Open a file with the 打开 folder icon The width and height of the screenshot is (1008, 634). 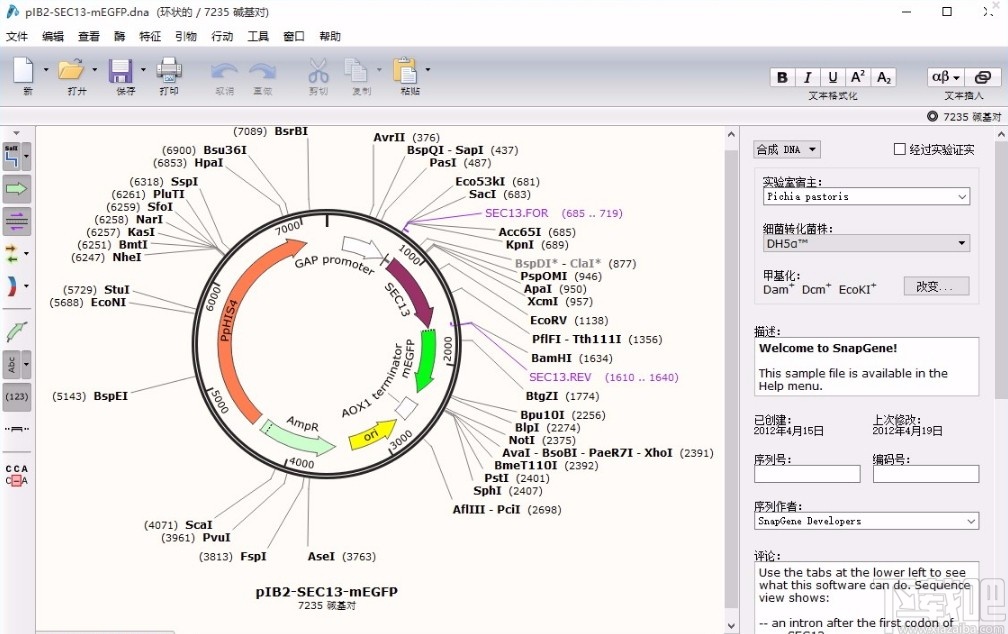(x=71, y=71)
